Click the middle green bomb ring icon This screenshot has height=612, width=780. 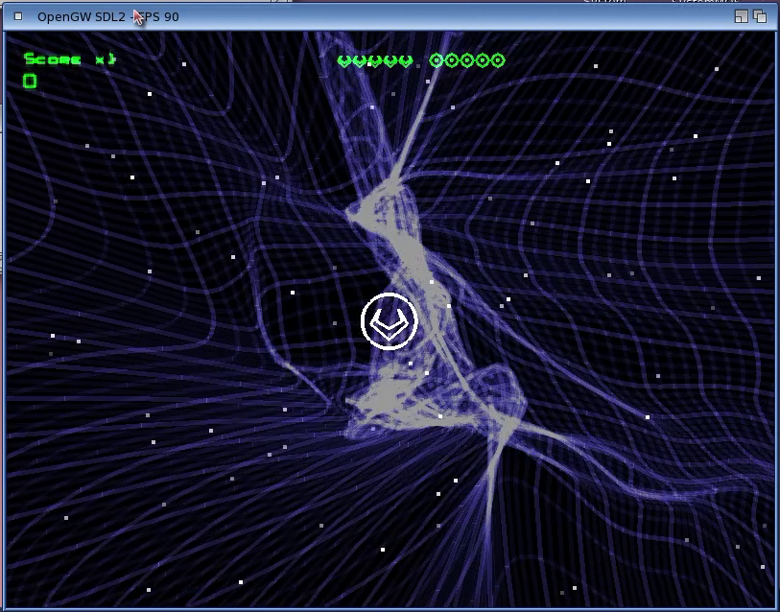(467, 61)
